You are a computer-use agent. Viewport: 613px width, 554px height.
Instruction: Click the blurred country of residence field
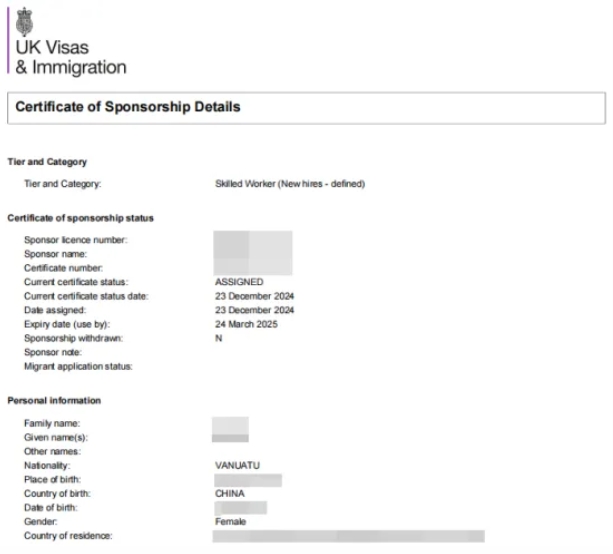(x=348, y=536)
